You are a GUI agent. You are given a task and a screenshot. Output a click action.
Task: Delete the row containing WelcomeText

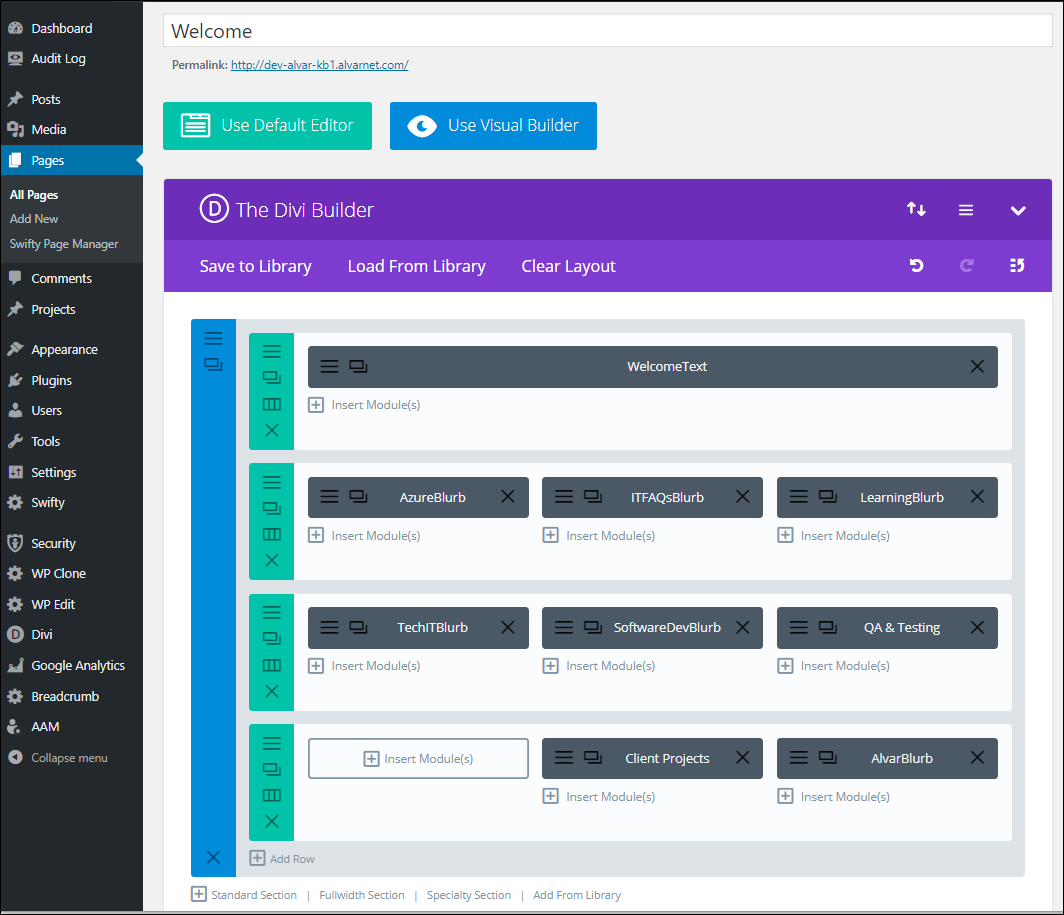pyautogui.click(x=271, y=430)
